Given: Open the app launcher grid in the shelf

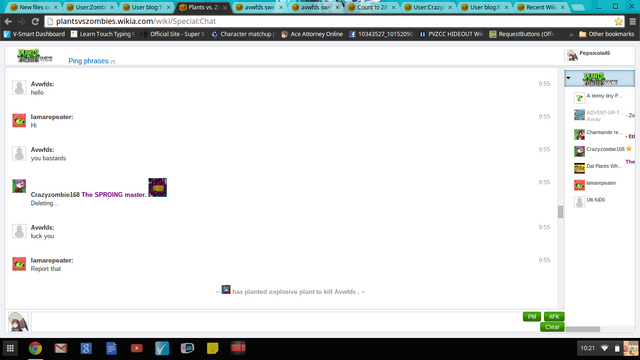Looking at the screenshot, I should tap(10, 348).
